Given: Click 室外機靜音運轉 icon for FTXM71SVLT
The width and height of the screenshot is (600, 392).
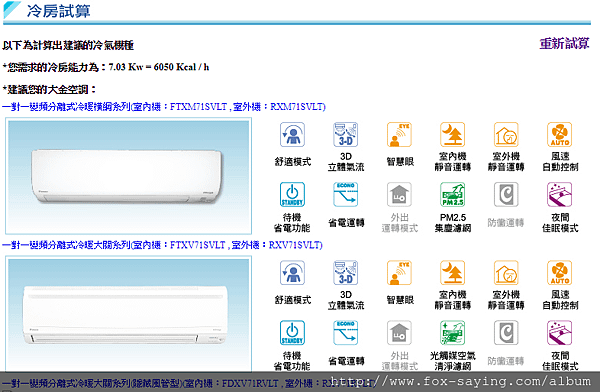Looking at the screenshot, I should [x=506, y=135].
